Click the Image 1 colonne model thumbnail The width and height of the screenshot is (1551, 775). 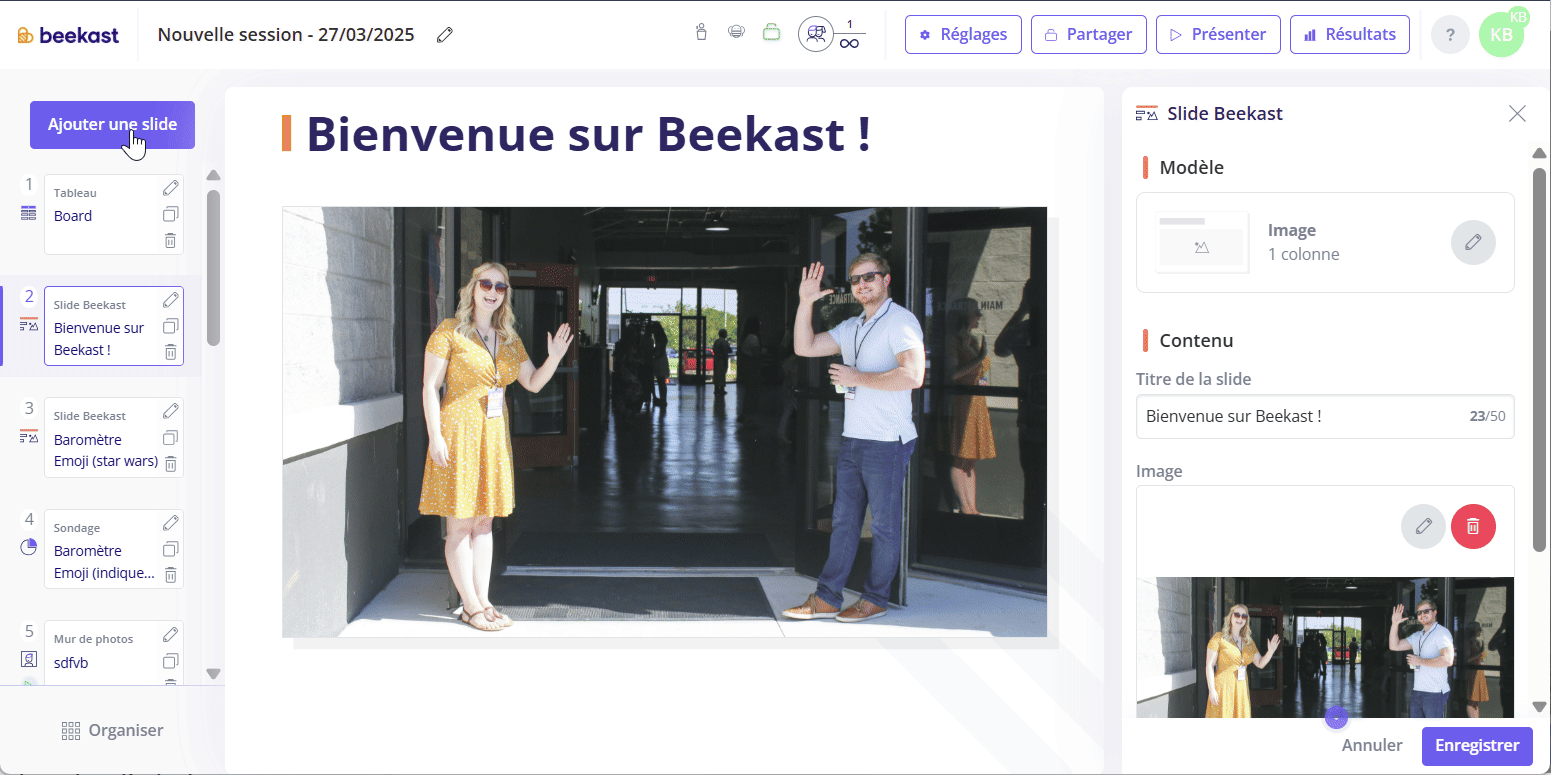1202,242
